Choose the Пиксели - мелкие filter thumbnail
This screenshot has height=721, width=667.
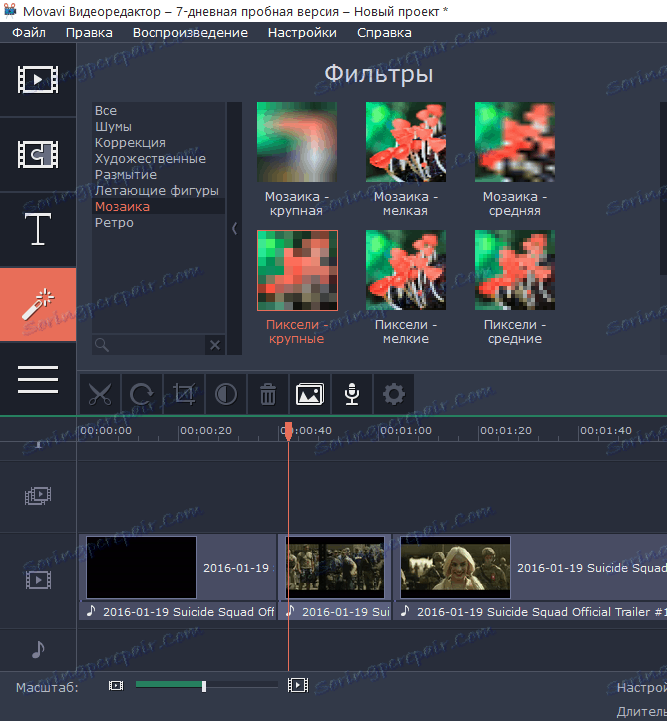click(406, 270)
